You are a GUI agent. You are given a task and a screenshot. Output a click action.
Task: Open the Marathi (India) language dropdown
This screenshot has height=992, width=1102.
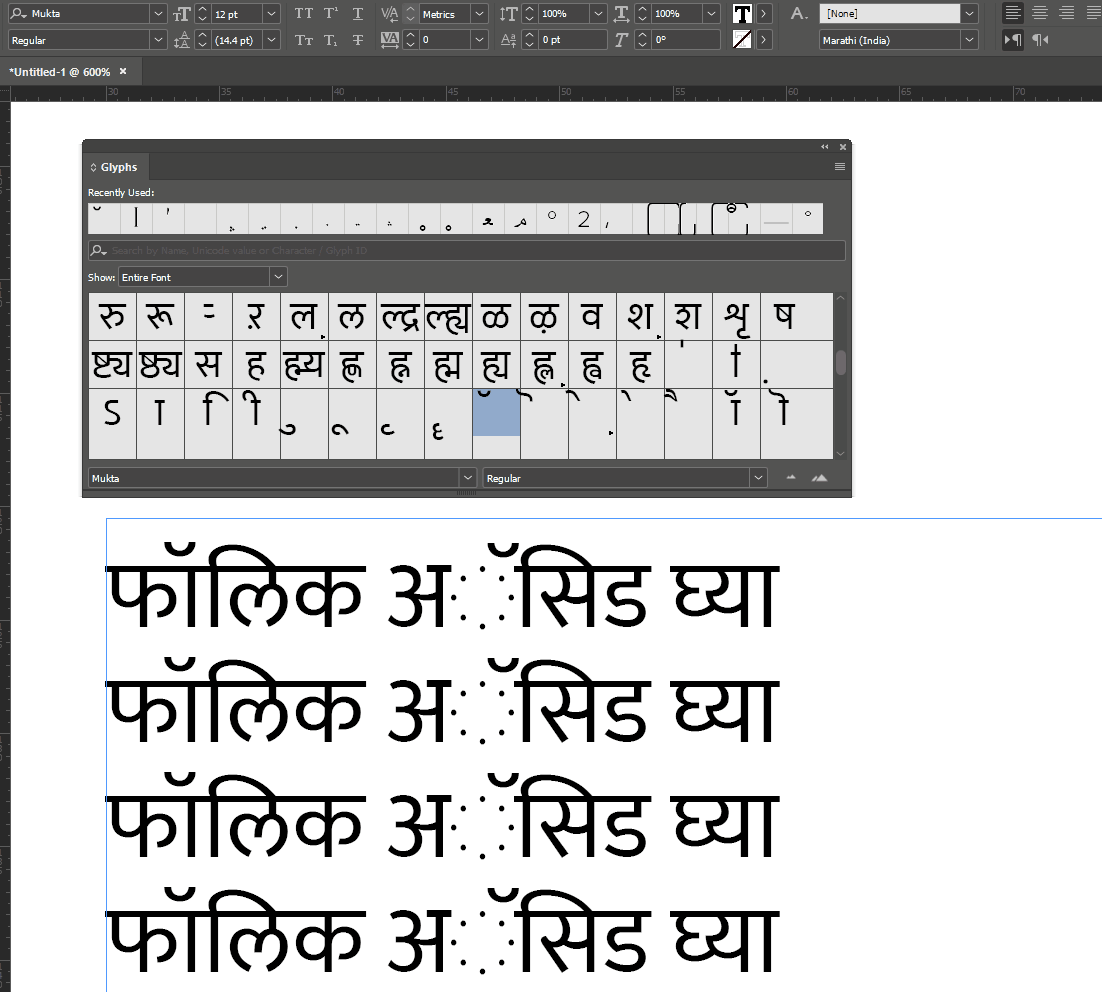tap(969, 40)
